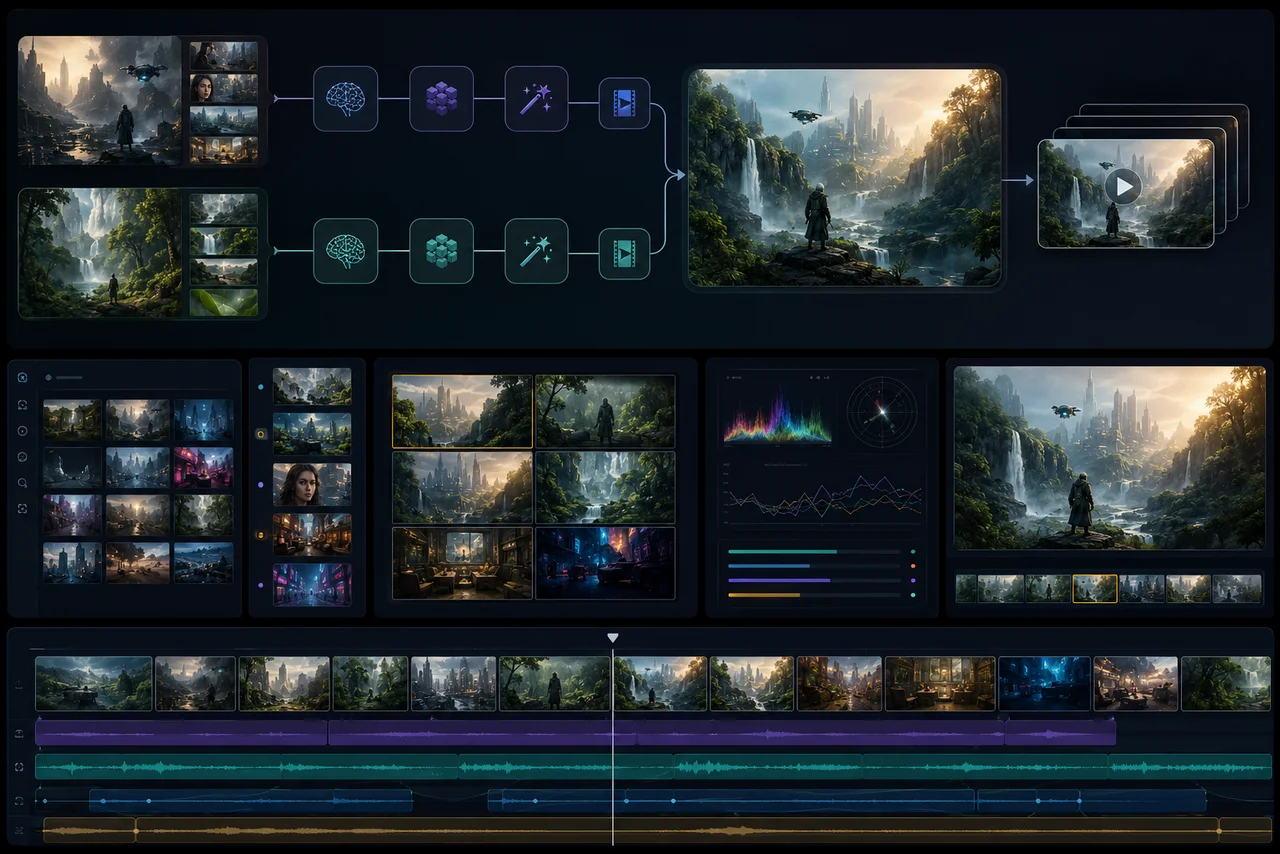This screenshot has height=854, width=1280.
Task: Open the forest waterfall source image at left
Action: tap(100, 253)
